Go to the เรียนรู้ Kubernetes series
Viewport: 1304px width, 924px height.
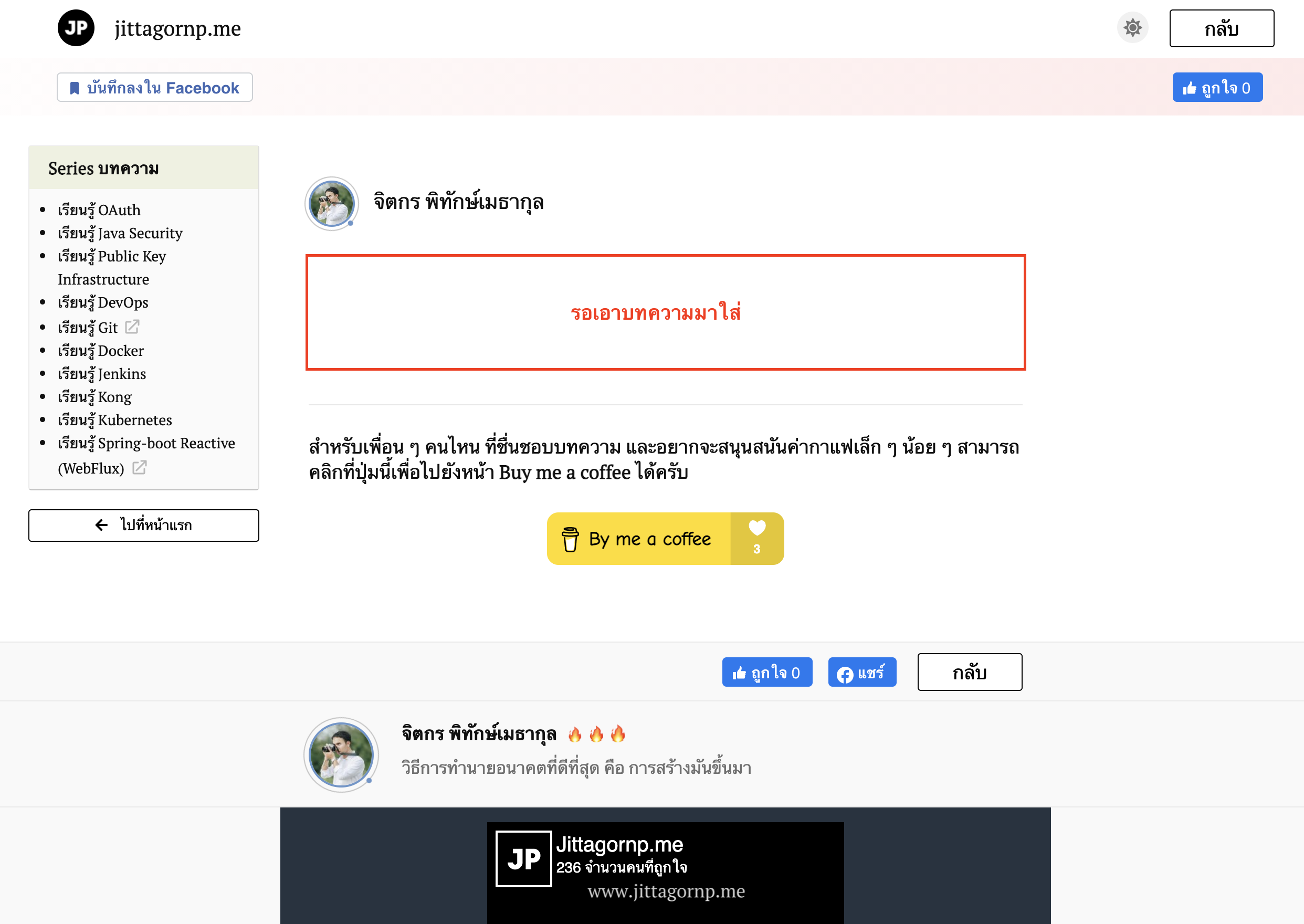(x=115, y=421)
